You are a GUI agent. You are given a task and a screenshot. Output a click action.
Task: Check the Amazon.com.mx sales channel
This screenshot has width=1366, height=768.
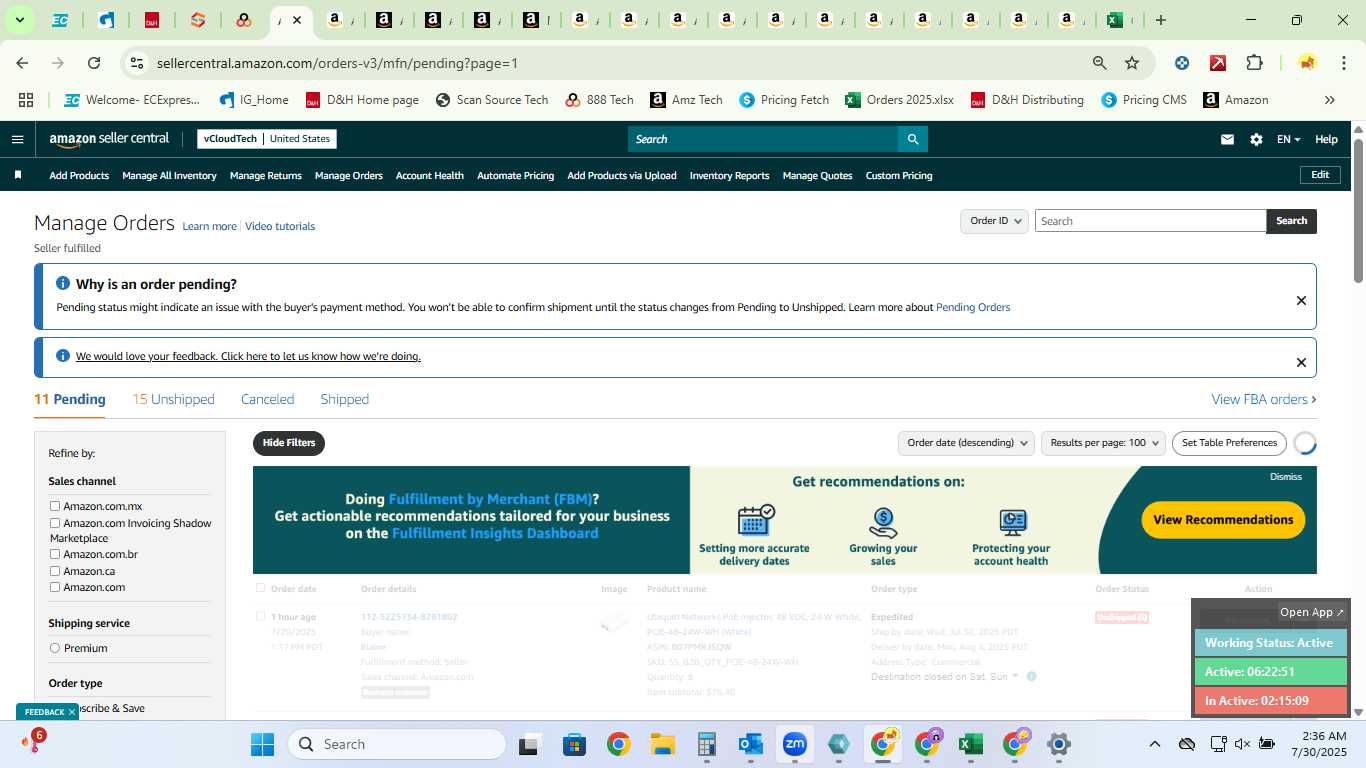[55, 506]
